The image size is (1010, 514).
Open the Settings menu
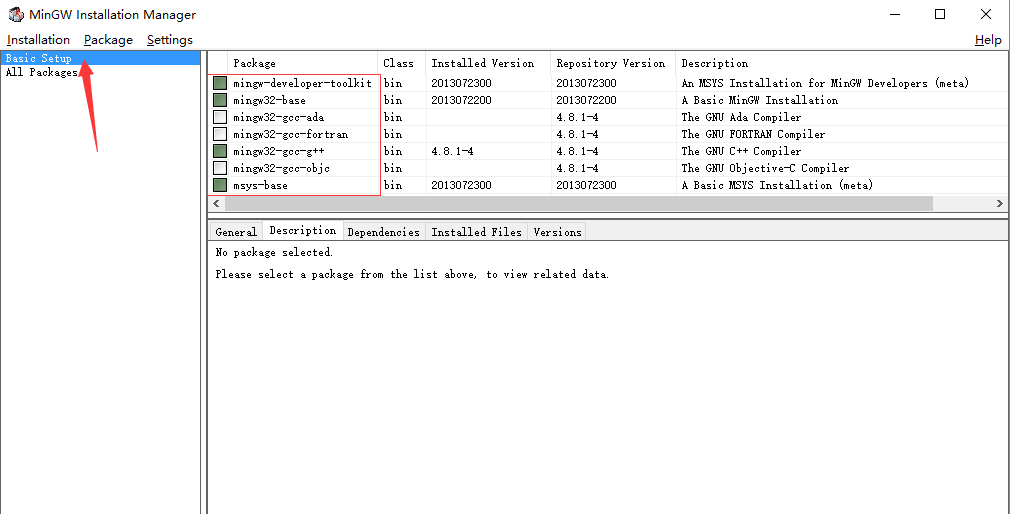pyautogui.click(x=169, y=40)
